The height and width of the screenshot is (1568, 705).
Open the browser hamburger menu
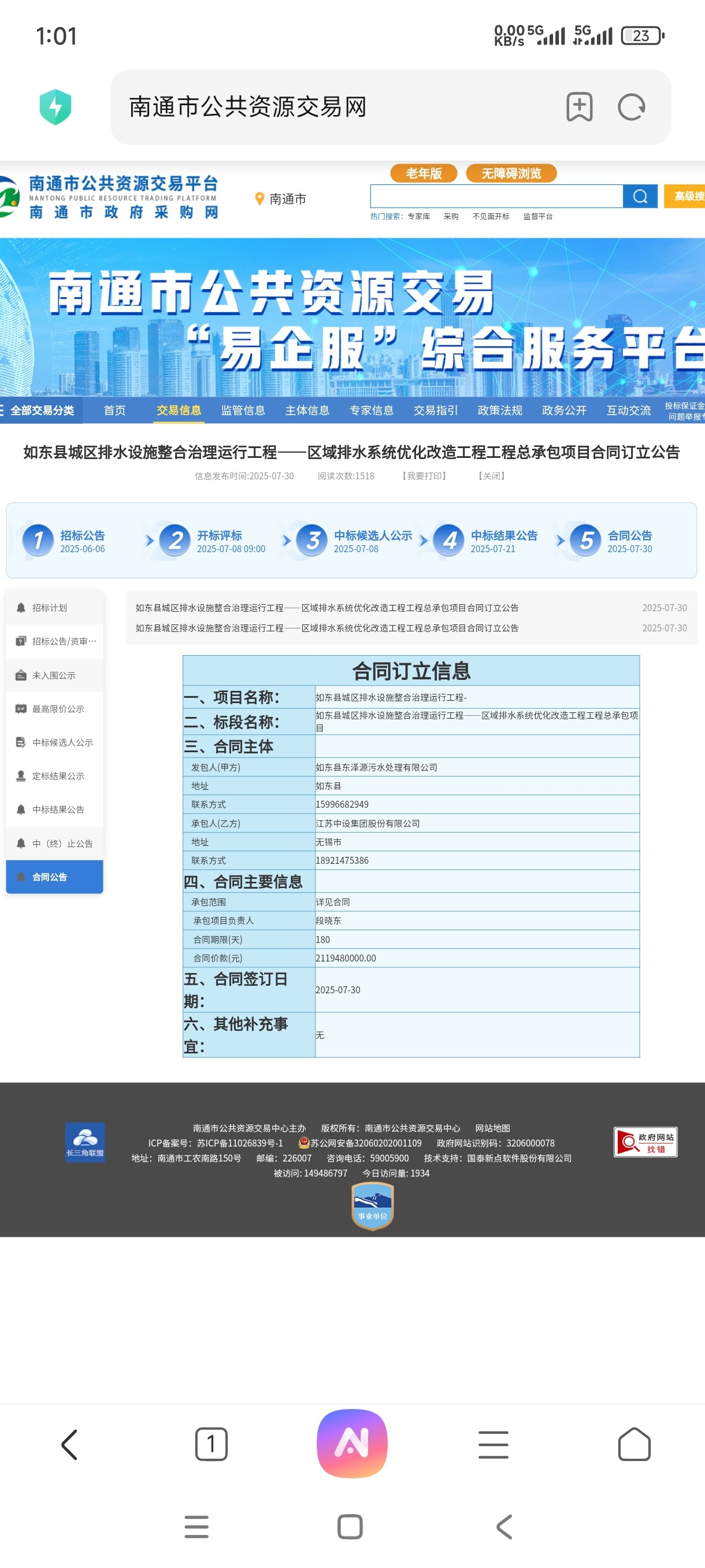point(493,1444)
